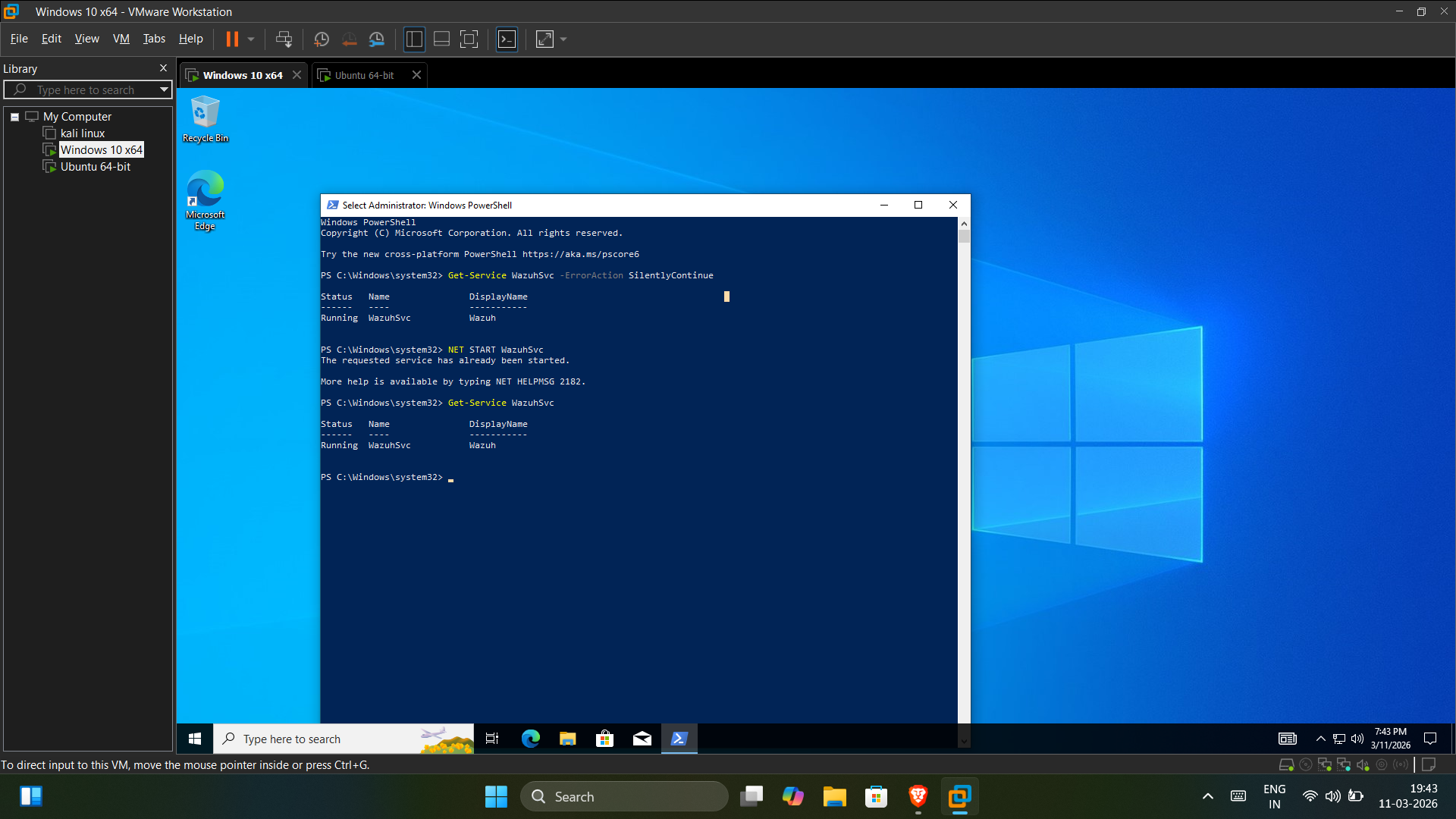
Task: Click the host taskbar Search box
Action: 624,796
